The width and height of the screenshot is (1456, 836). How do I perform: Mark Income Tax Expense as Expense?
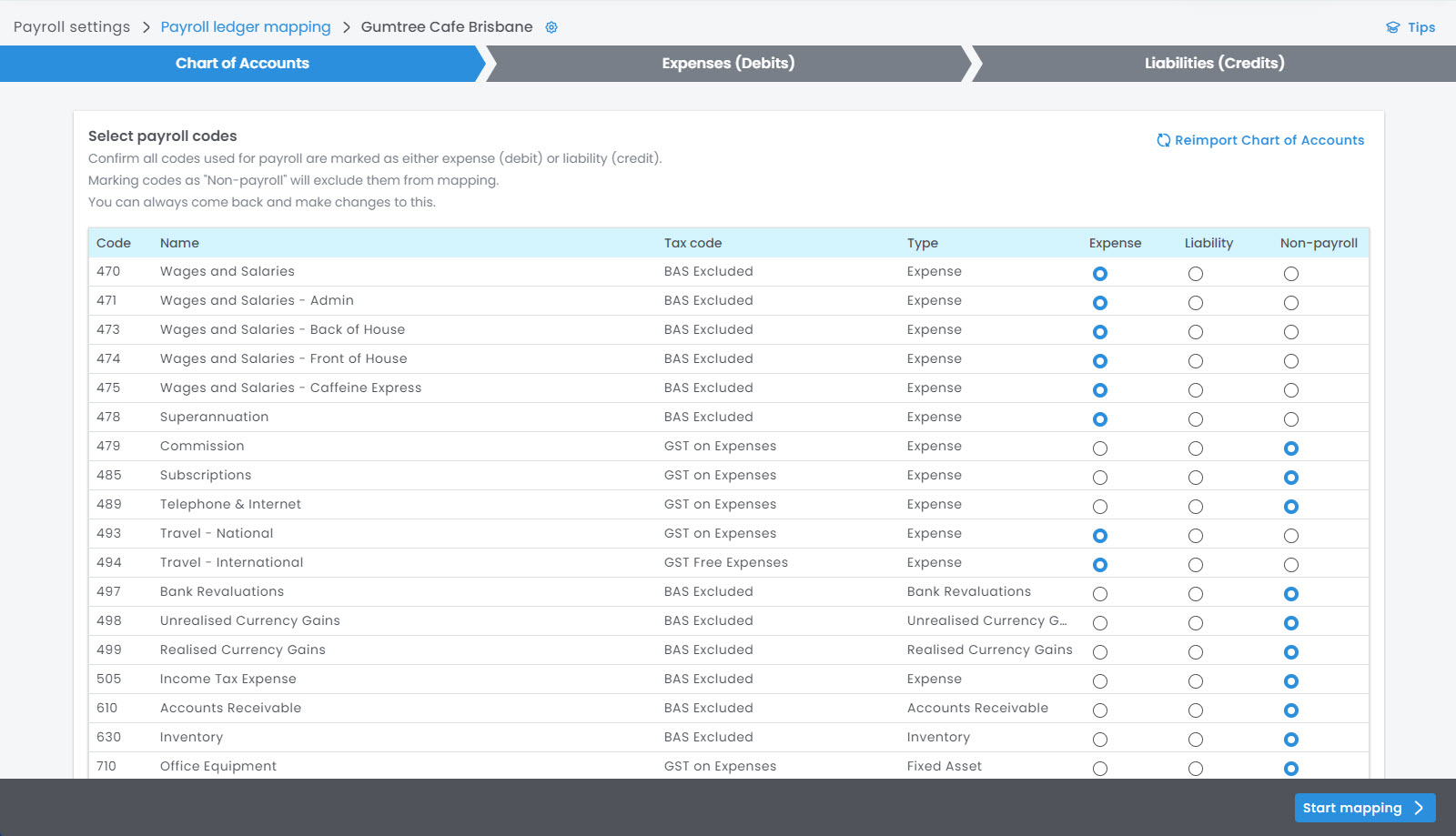point(1100,681)
